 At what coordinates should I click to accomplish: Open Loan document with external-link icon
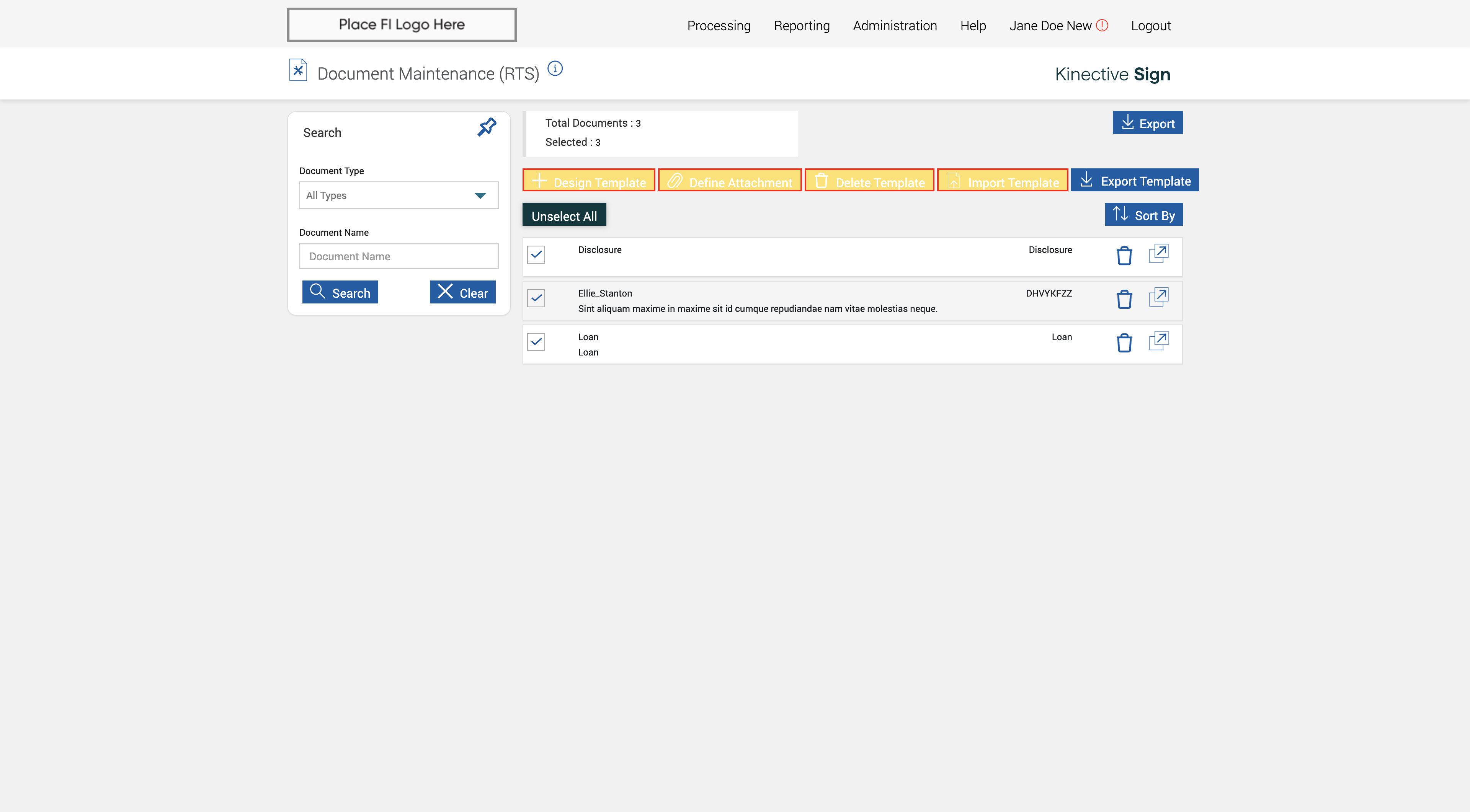point(1158,341)
